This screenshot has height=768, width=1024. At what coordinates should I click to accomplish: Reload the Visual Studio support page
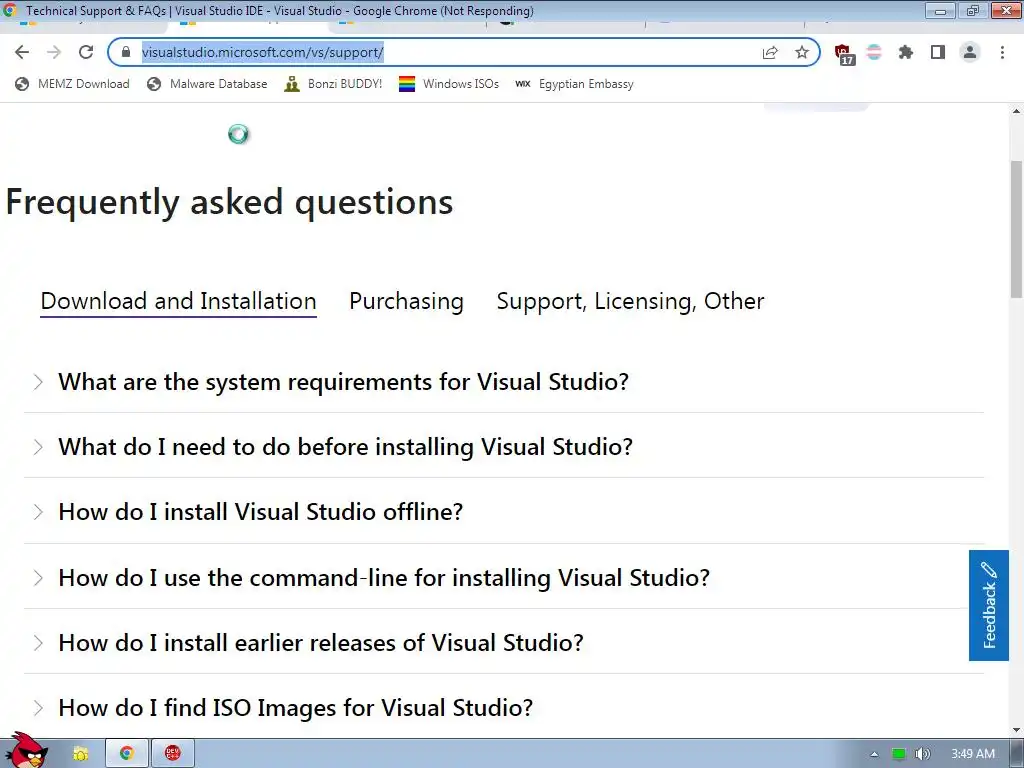click(86, 52)
